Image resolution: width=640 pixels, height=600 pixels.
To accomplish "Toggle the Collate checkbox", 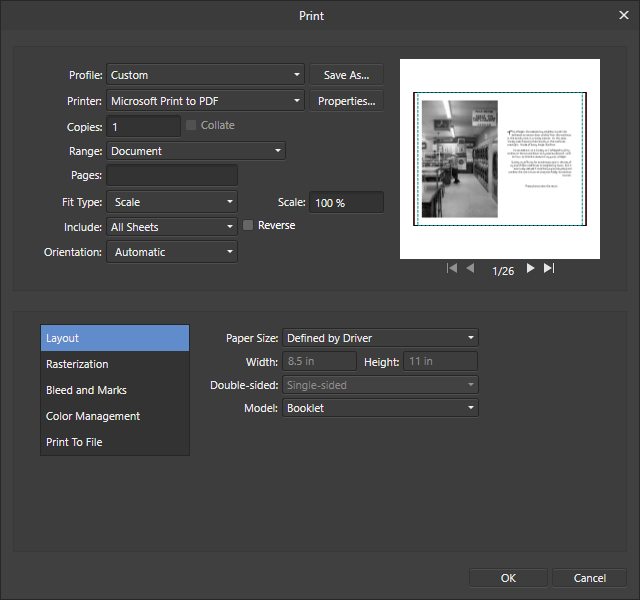I will [192, 126].
